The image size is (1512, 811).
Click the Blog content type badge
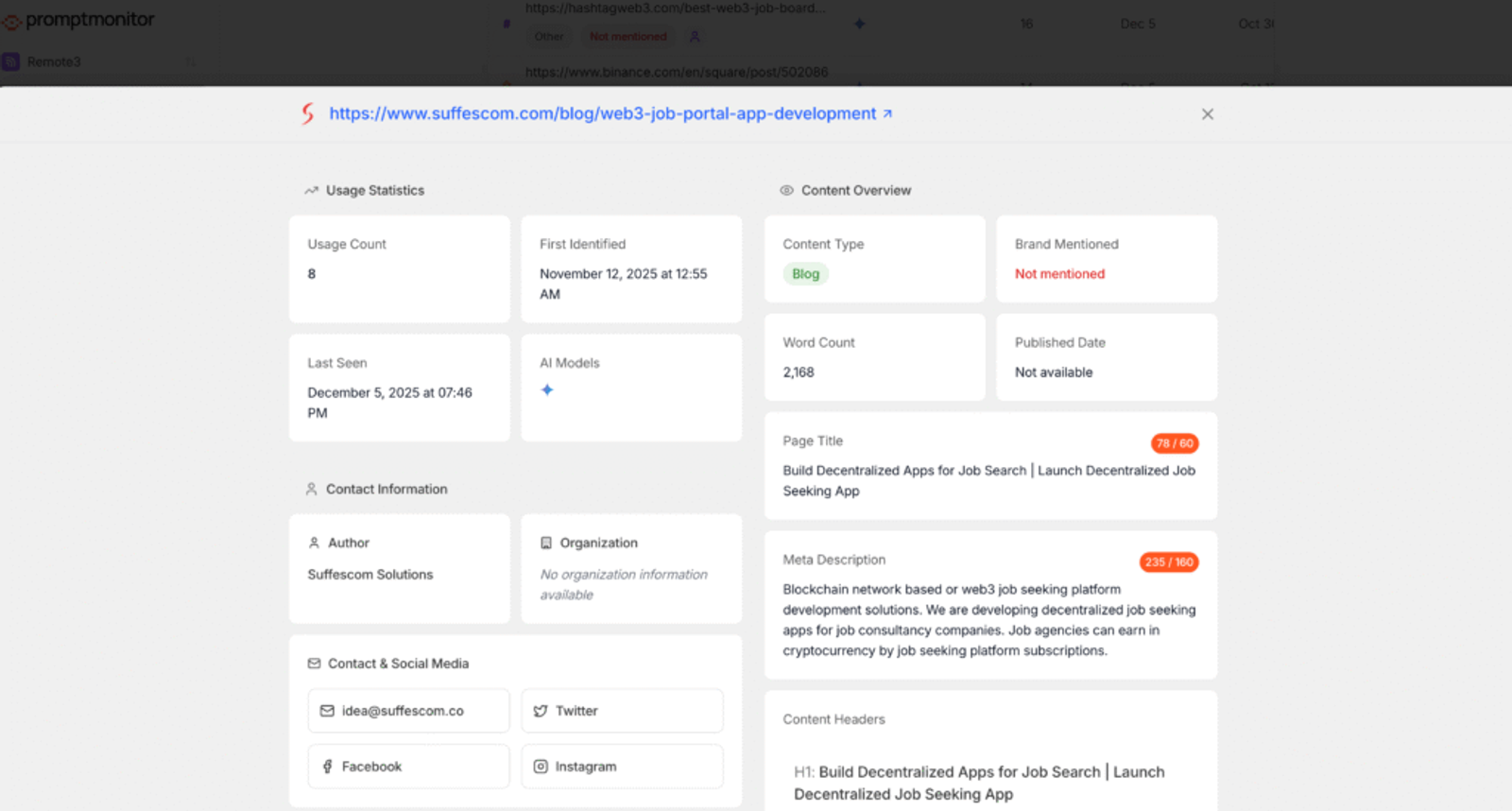[x=806, y=274]
